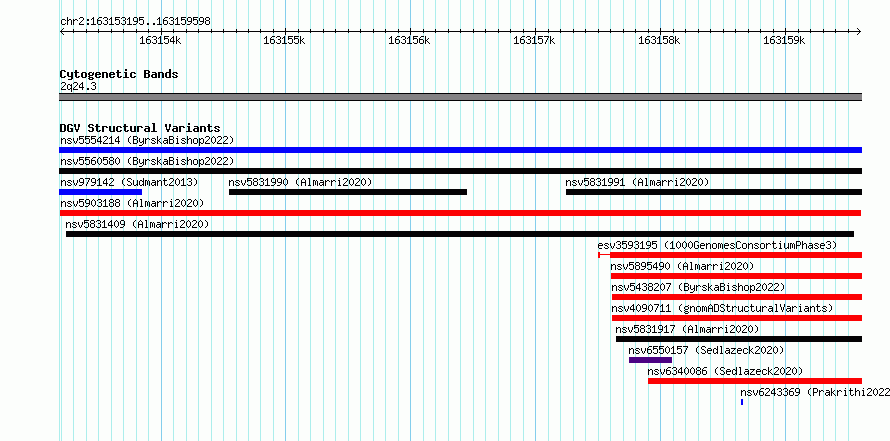The image size is (890, 441).
Task: Select the 2q24.3 band label
Action: tap(78, 86)
